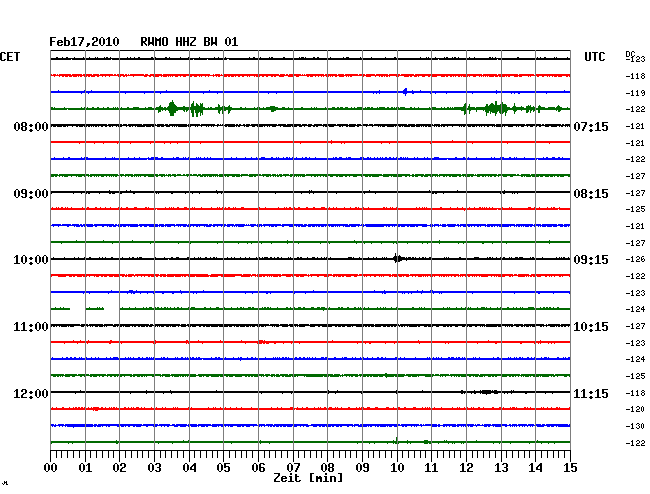Click minute tick label 06

point(258,468)
